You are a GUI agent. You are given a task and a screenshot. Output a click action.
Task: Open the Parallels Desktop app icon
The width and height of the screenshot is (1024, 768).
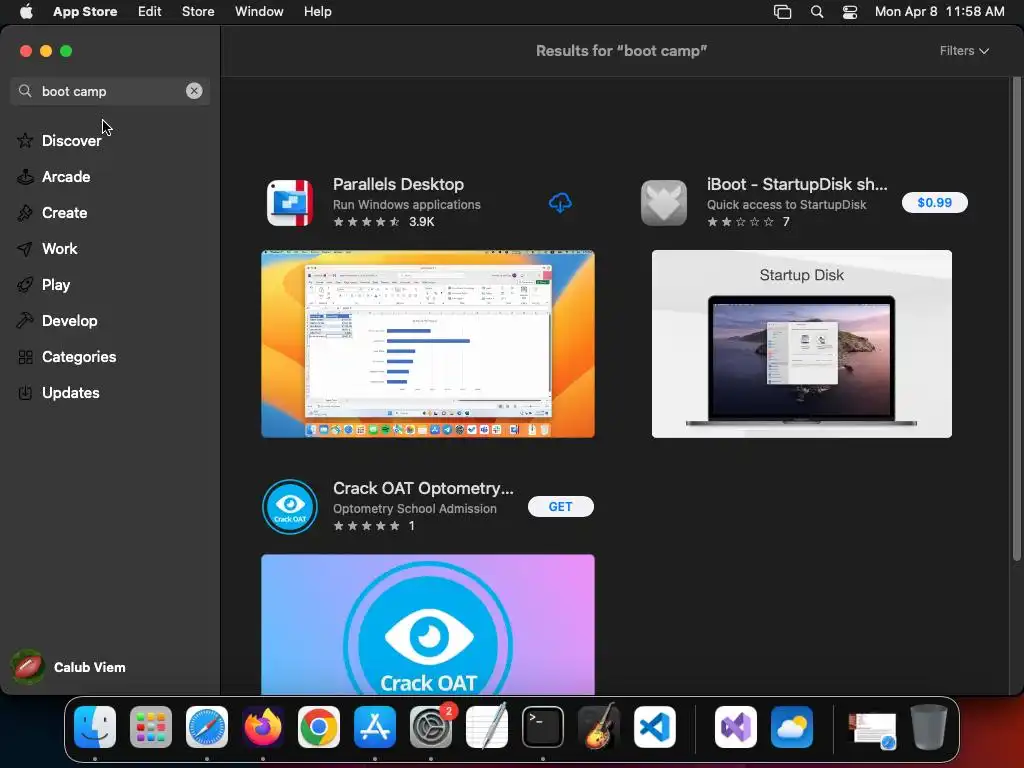(x=290, y=202)
